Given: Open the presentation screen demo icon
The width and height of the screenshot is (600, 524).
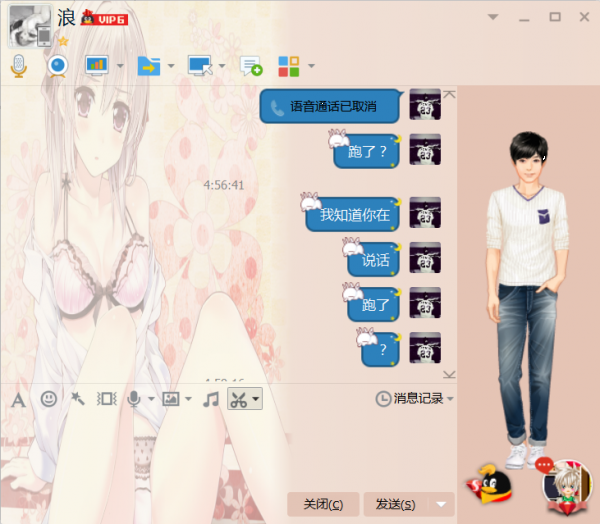Looking at the screenshot, I should (x=97, y=65).
